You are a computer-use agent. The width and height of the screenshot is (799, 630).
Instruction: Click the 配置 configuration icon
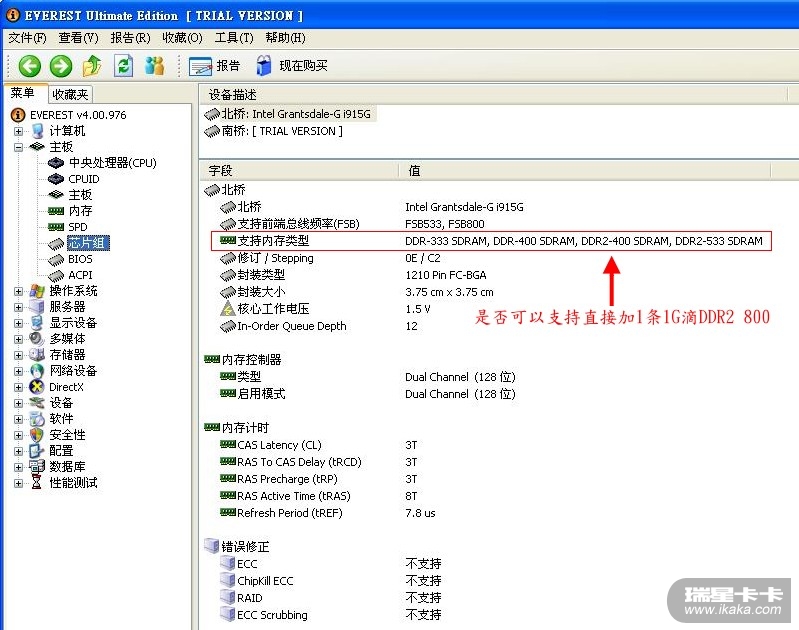point(37,451)
